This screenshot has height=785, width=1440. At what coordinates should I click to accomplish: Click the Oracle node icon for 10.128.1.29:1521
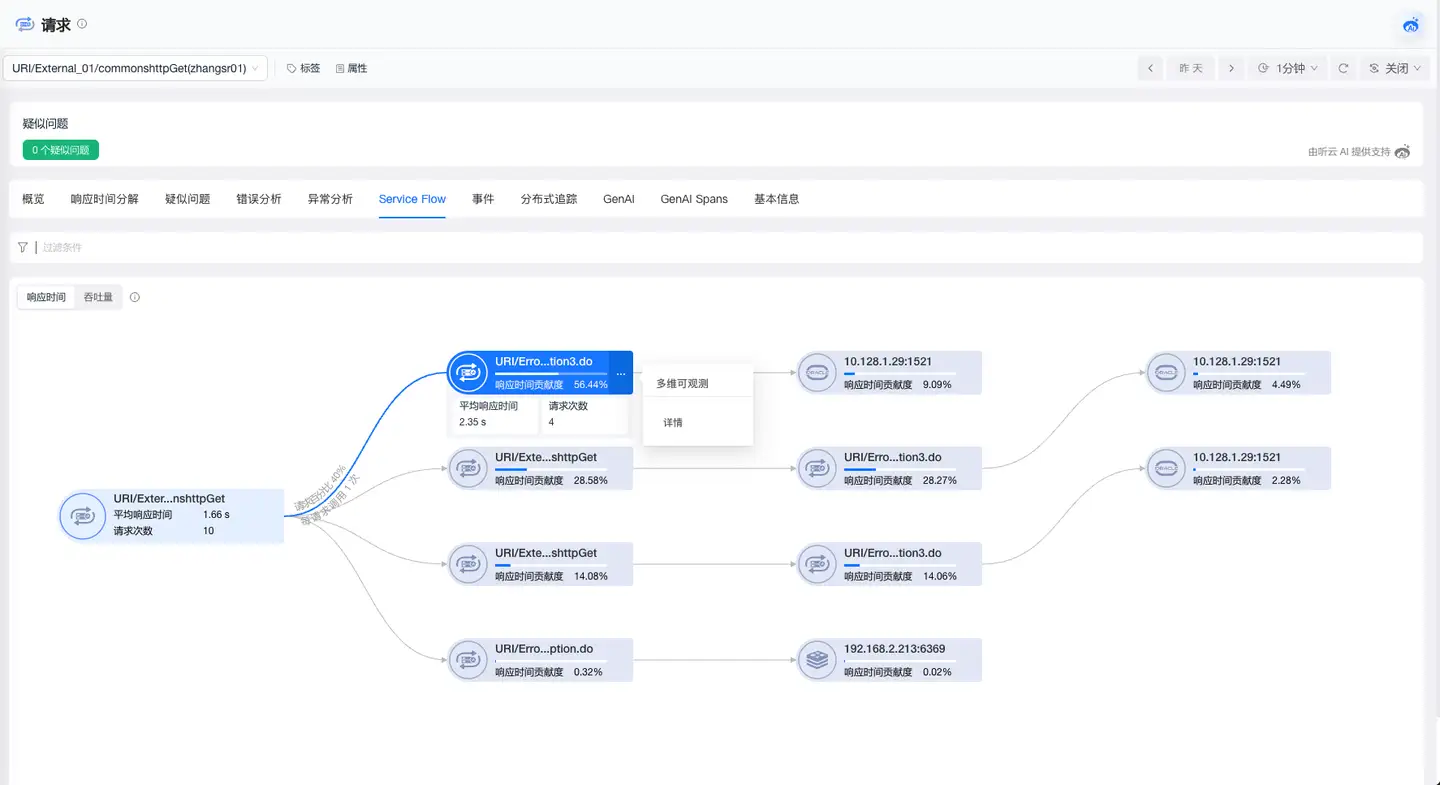[x=817, y=371]
